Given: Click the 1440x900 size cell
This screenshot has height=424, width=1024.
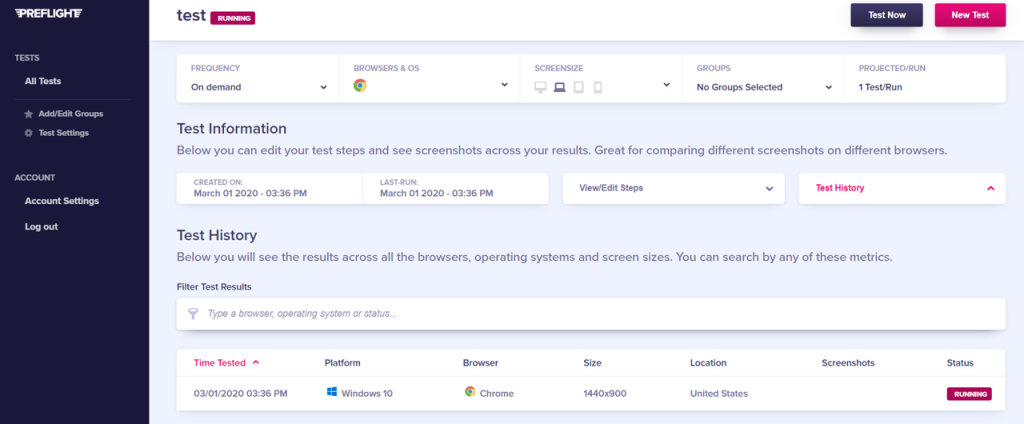Looking at the screenshot, I should 605,393.
